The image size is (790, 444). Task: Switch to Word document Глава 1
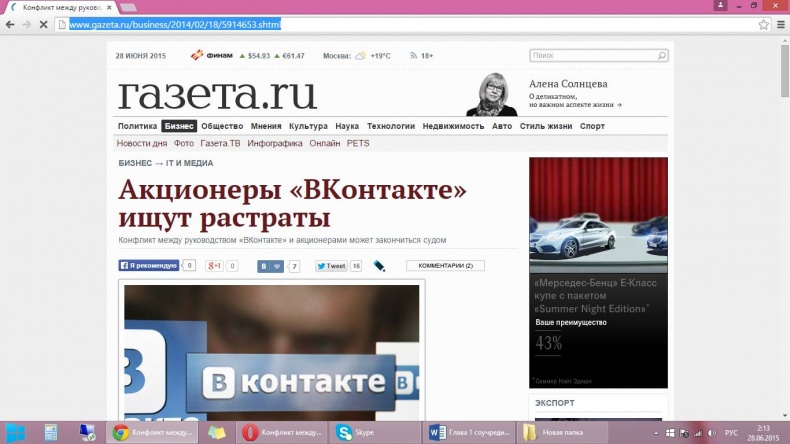point(470,432)
